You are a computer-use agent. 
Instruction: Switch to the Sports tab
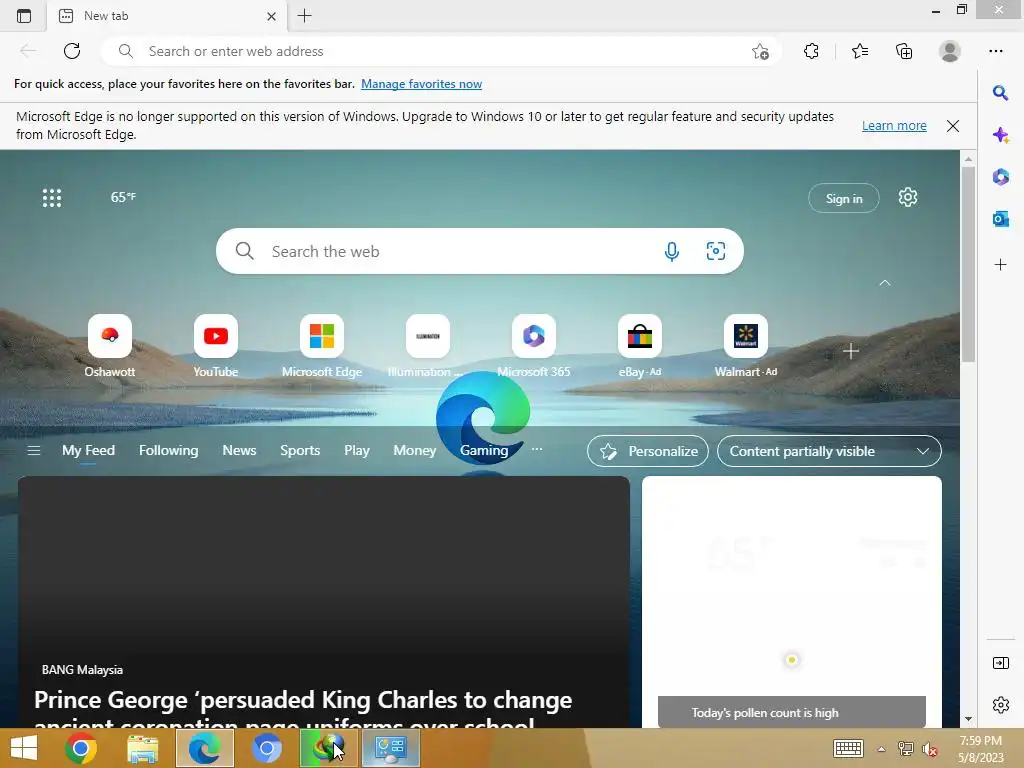pyautogui.click(x=300, y=451)
